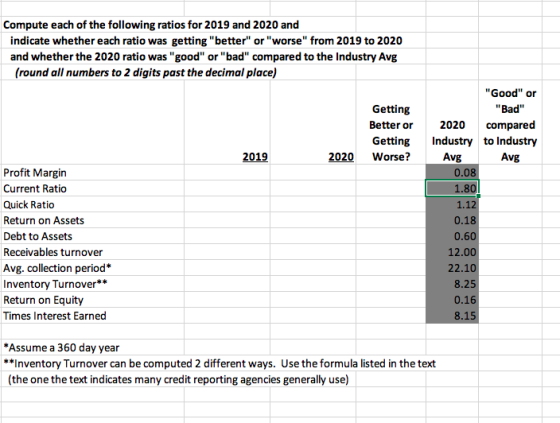The width and height of the screenshot is (560, 423).
Task: Click the Current Ratio industry average 1.80 cell
Action: (x=452, y=189)
